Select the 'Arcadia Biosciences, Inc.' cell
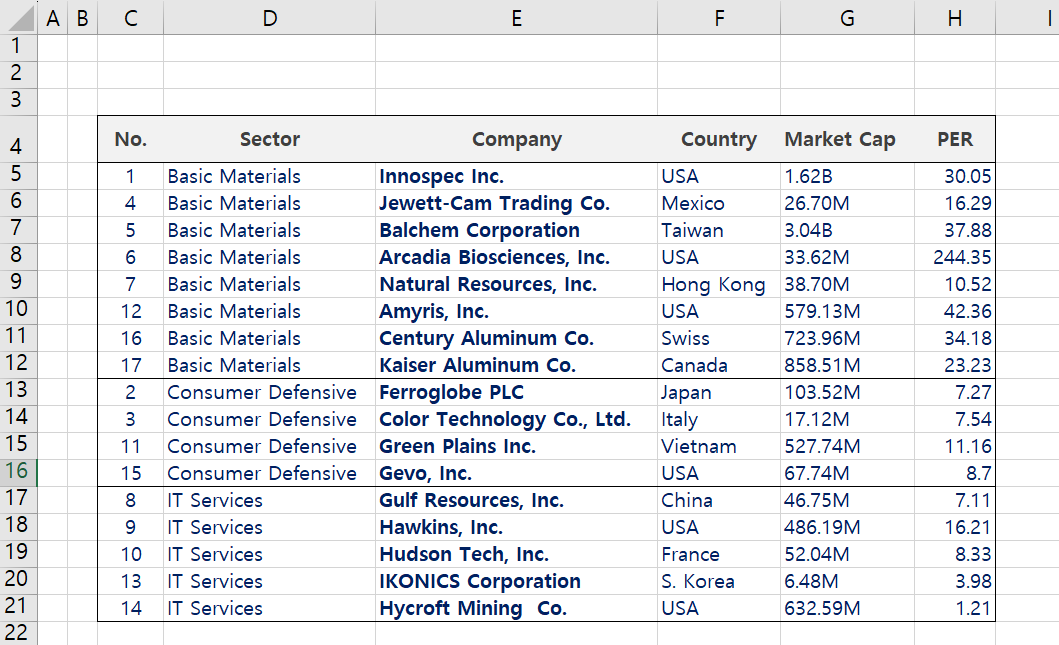 pyautogui.click(x=516, y=257)
